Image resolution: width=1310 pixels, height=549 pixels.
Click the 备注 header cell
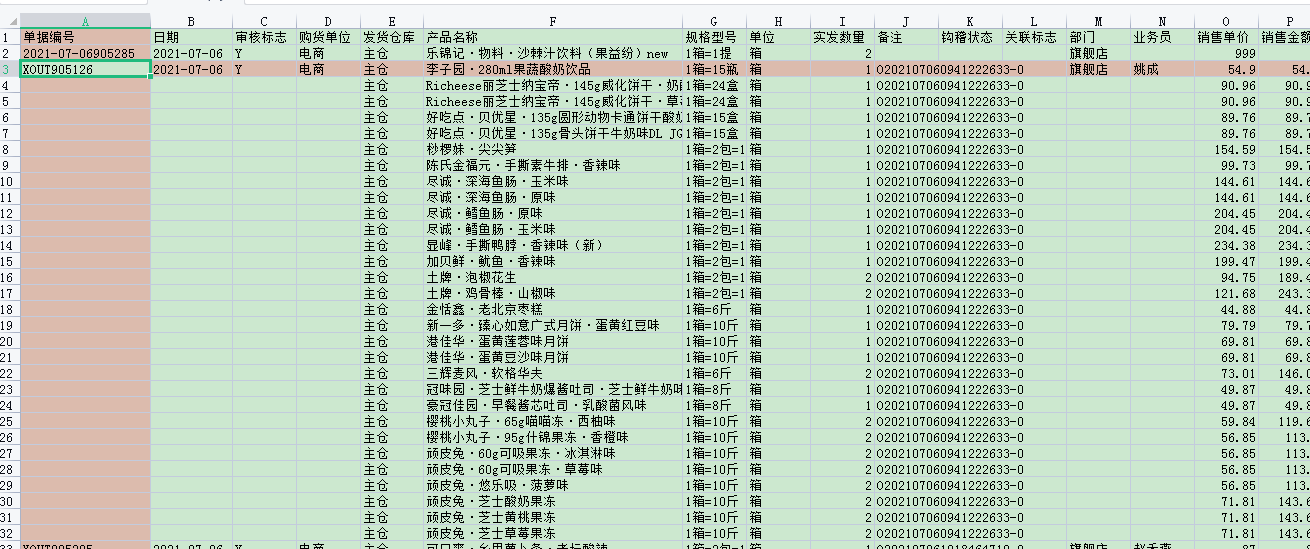click(x=906, y=37)
